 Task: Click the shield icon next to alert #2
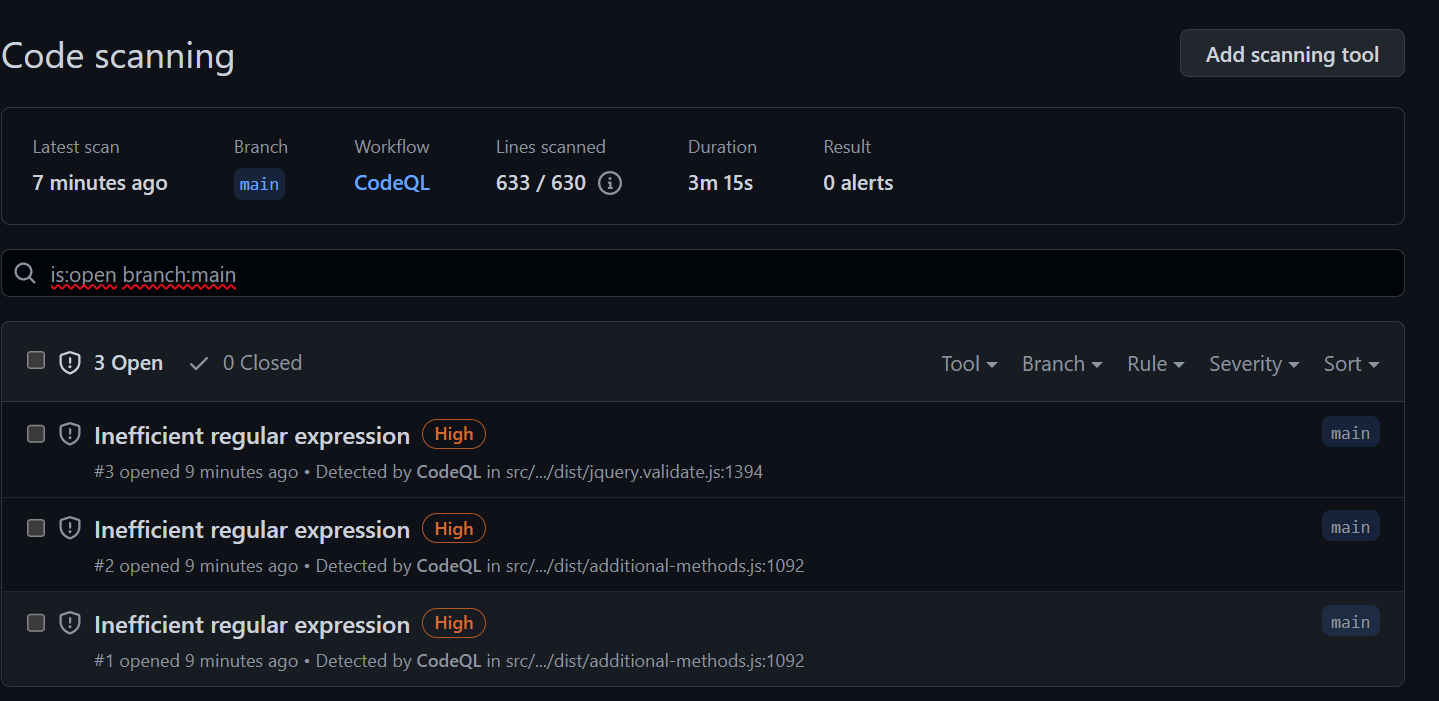[x=69, y=528]
